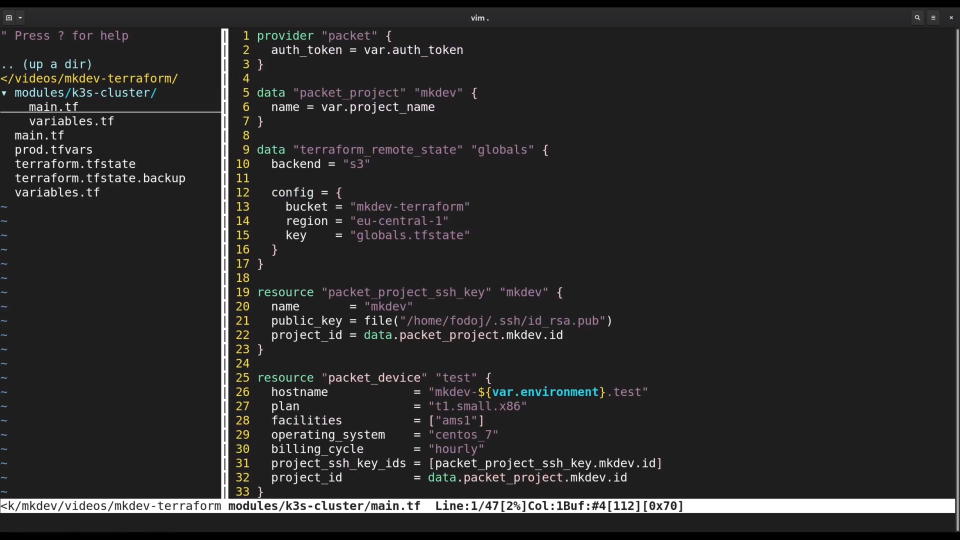Open terraform.tfstate file
The image size is (960, 540).
[75, 164]
